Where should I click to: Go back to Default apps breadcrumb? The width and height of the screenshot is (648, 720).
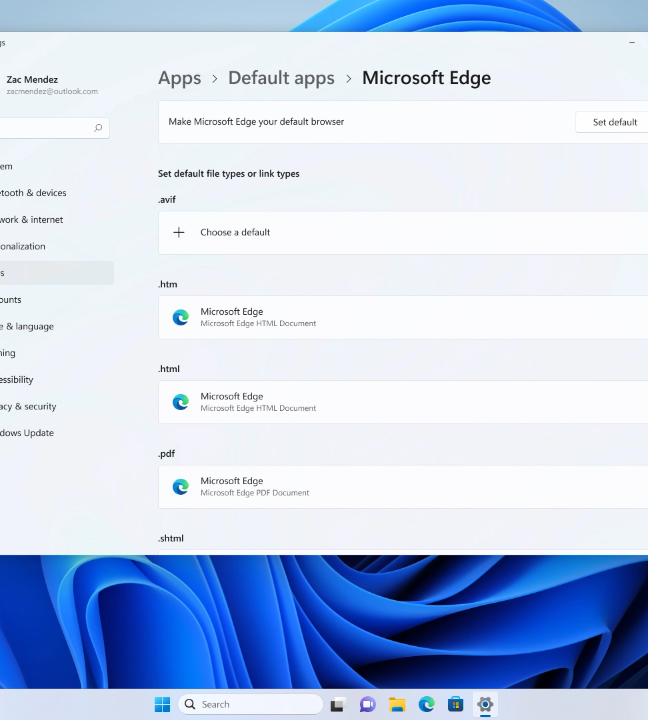[281, 78]
